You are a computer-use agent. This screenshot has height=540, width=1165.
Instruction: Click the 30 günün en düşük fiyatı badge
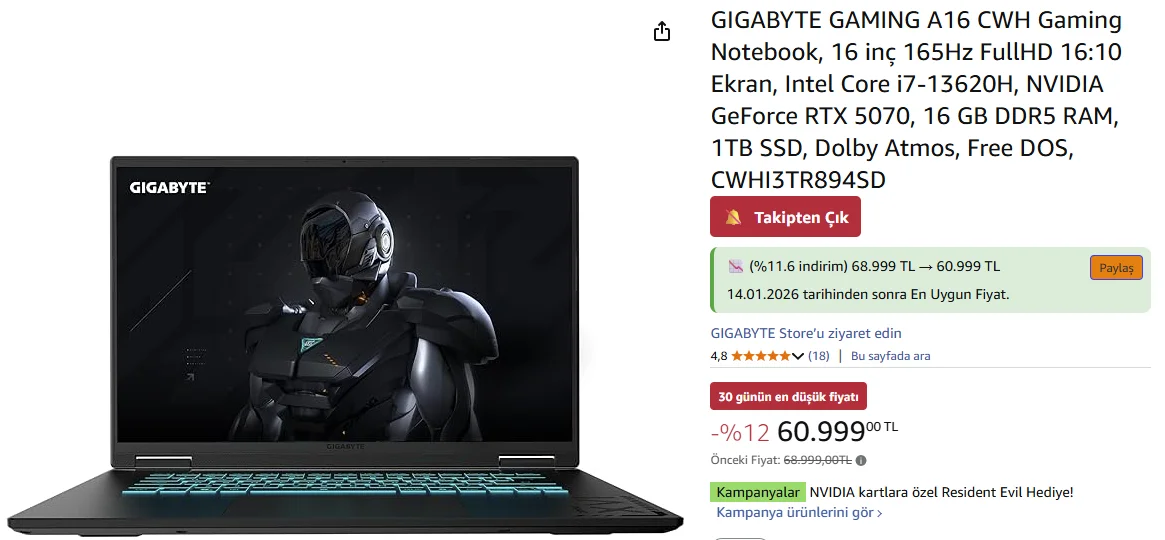tap(788, 396)
